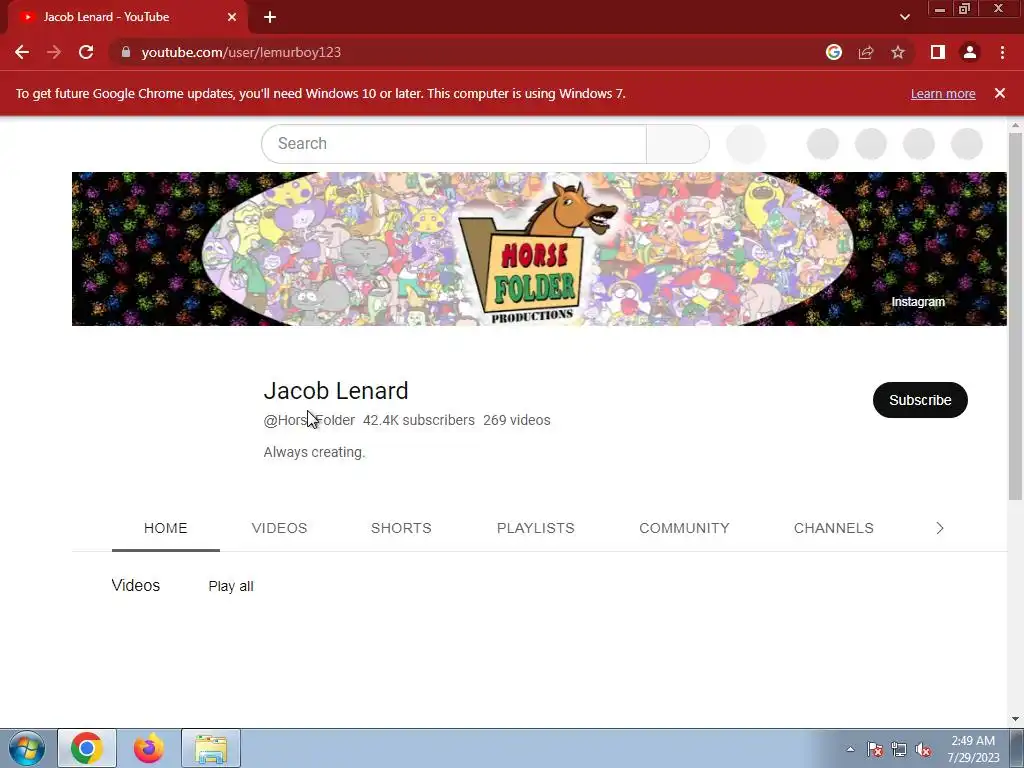Open the CHANNELS tab

pyautogui.click(x=833, y=528)
